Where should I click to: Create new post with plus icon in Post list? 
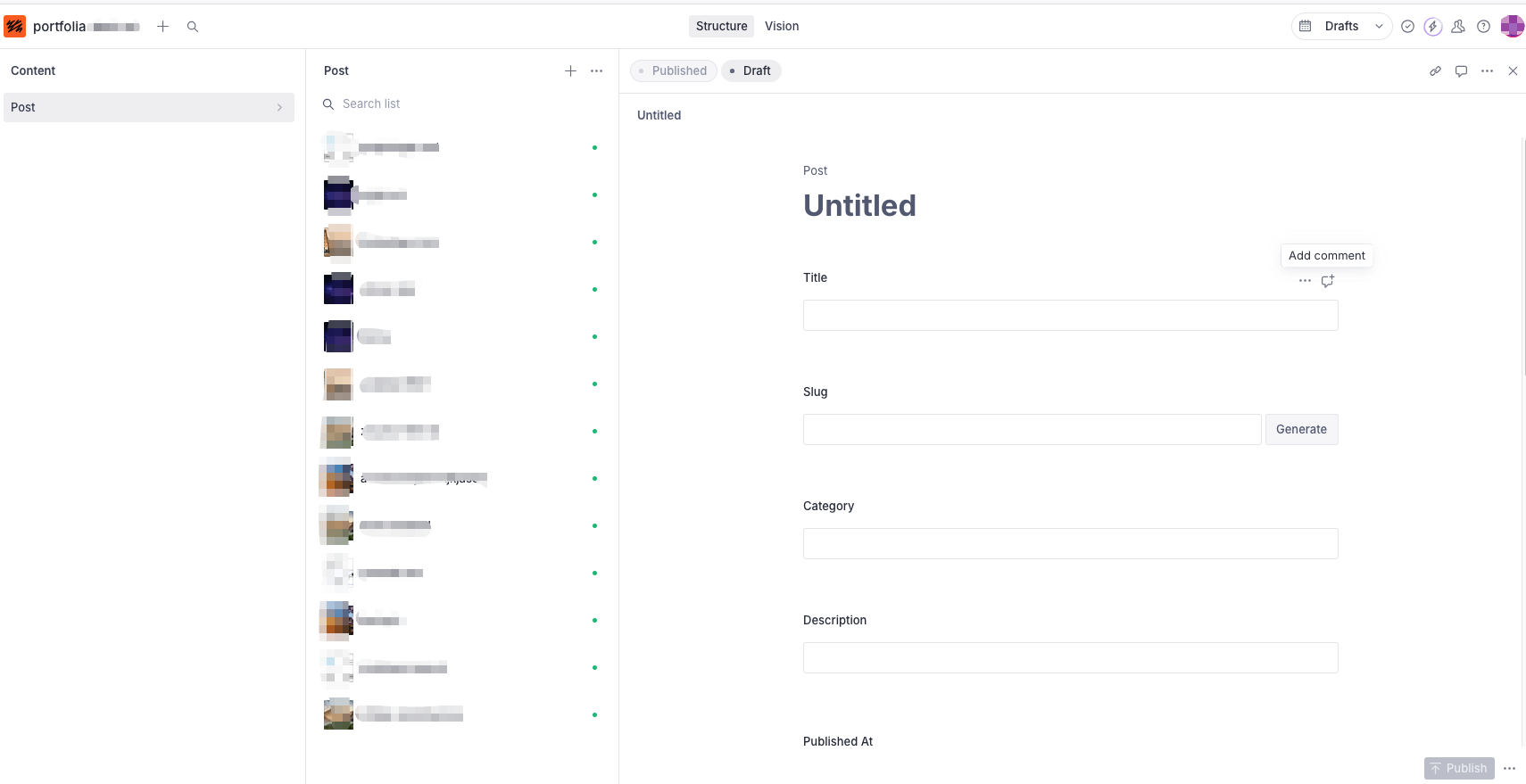[570, 71]
